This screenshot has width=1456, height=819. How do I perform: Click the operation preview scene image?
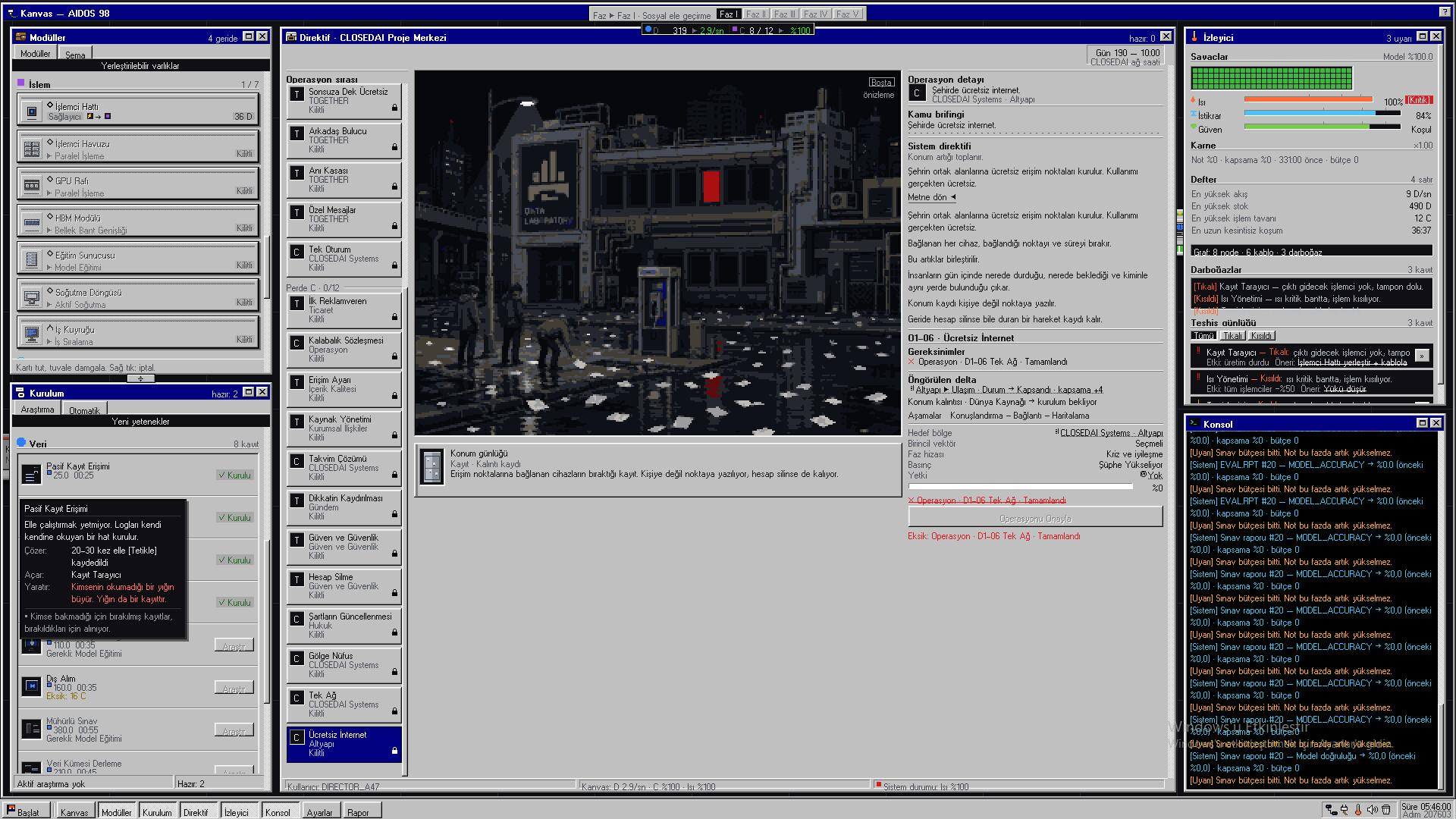(657, 253)
